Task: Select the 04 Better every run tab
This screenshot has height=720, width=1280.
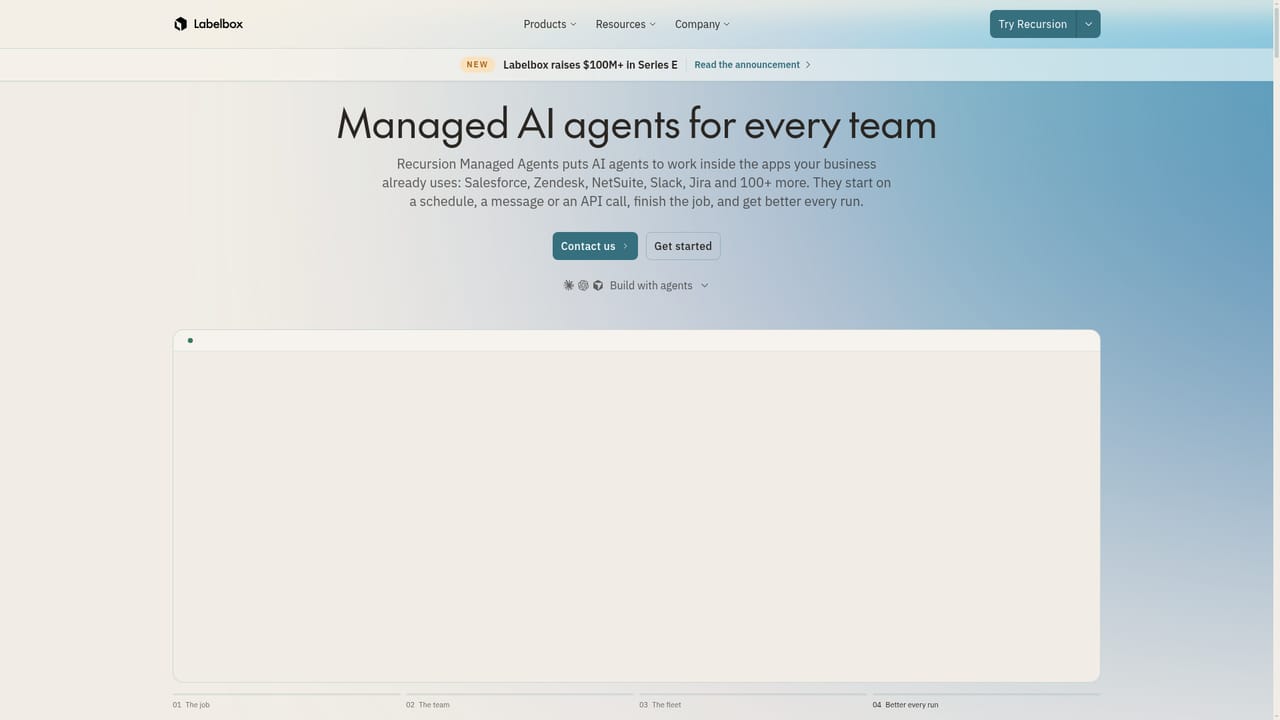Action: pos(986,700)
